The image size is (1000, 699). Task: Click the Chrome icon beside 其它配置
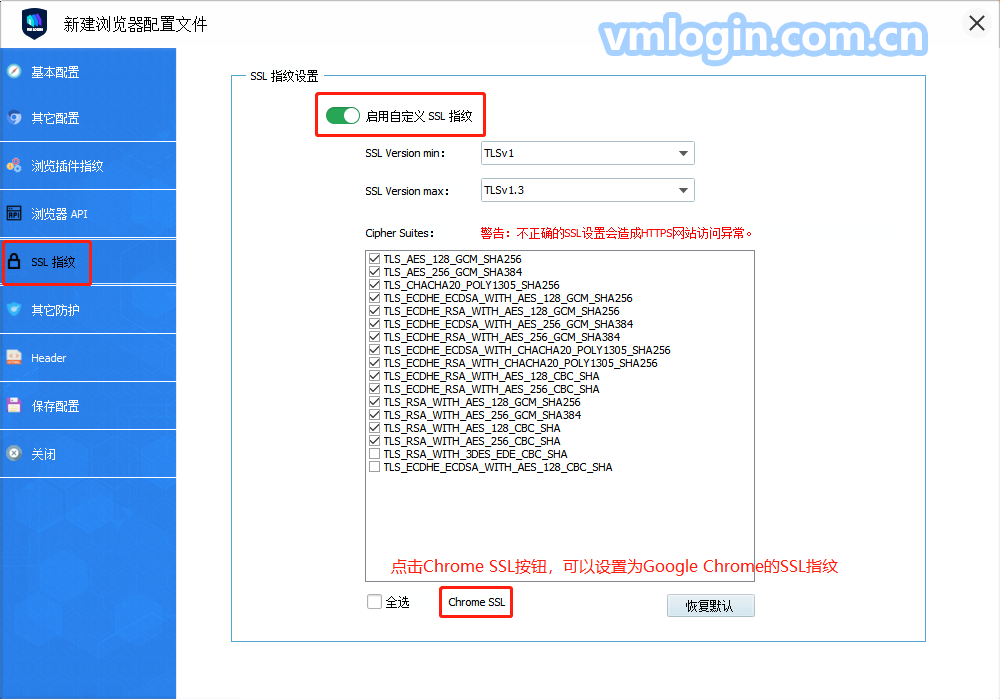tap(14, 118)
